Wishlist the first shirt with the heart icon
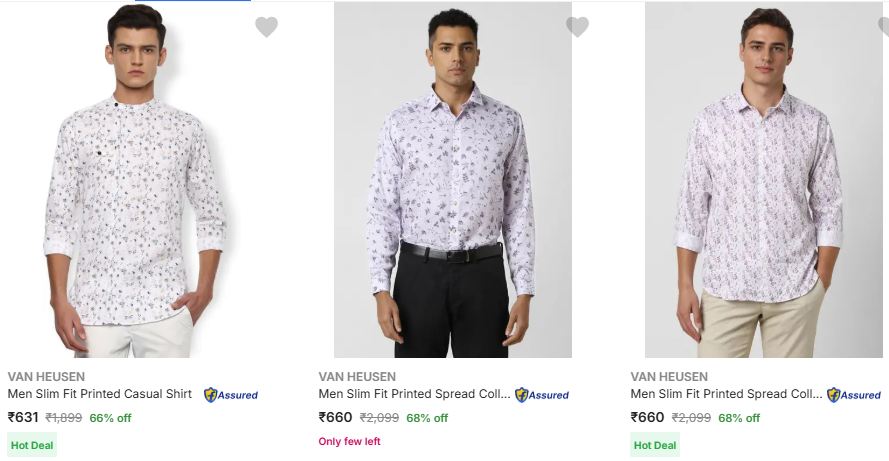Viewport: 889px width, 461px height. (266, 27)
